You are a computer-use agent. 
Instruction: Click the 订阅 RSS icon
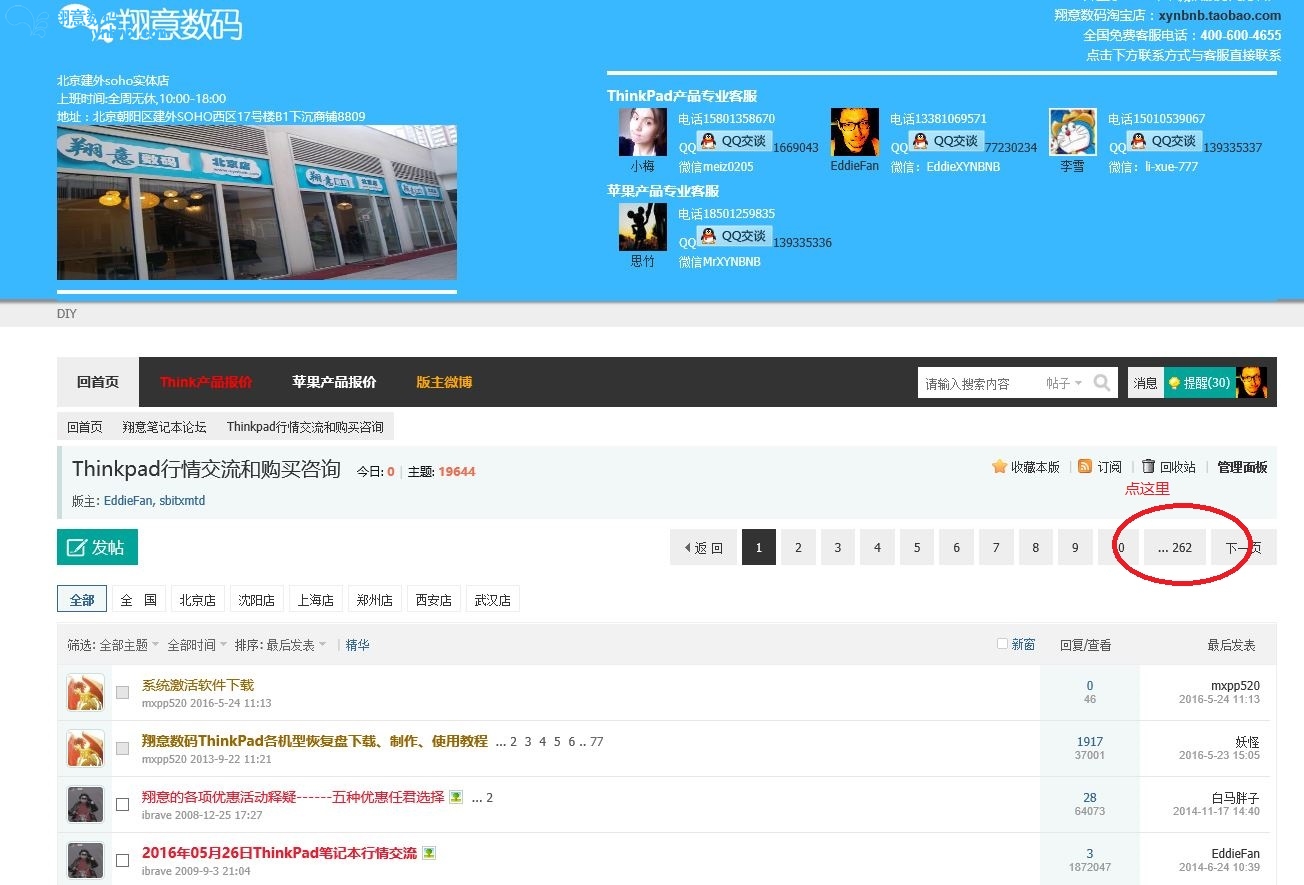(1085, 466)
